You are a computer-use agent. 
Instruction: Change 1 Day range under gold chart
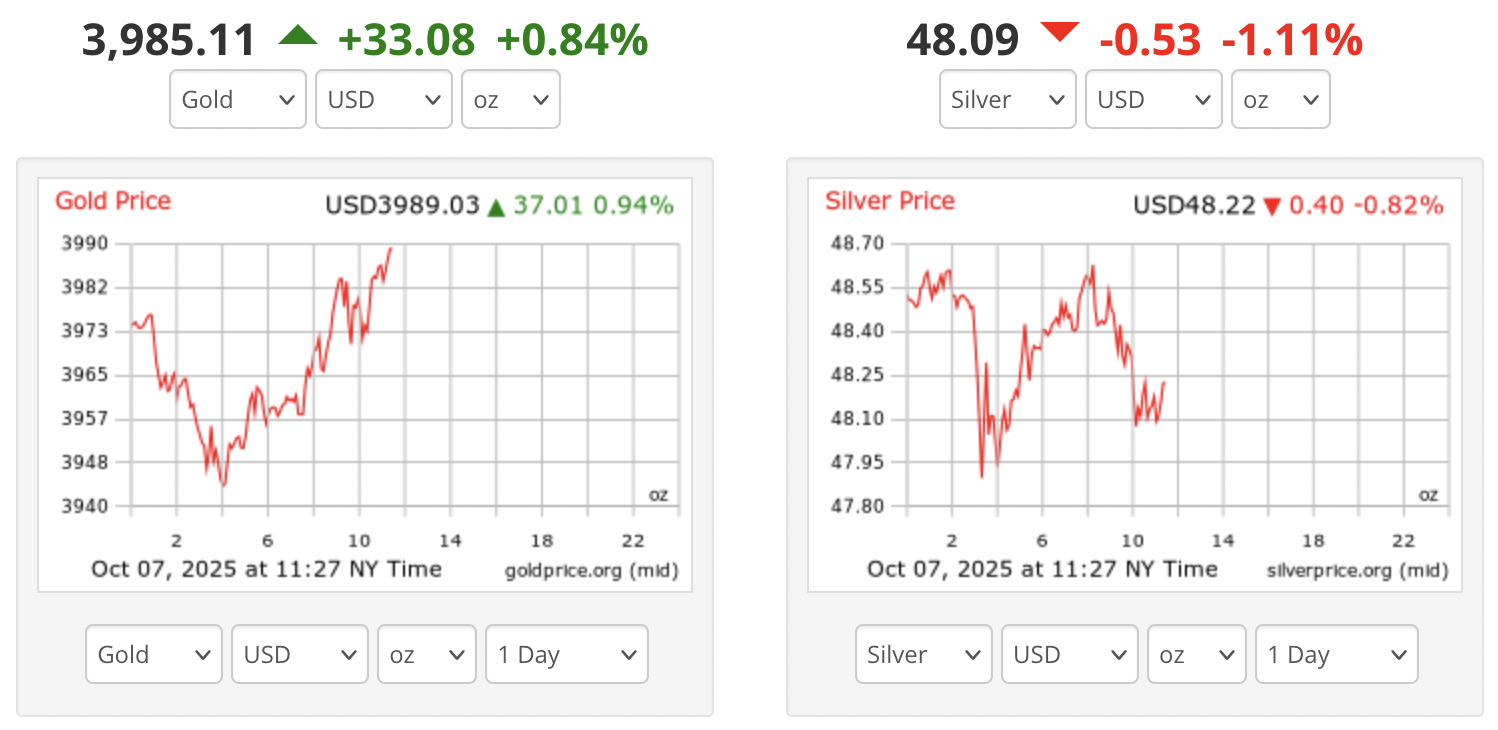[567, 654]
